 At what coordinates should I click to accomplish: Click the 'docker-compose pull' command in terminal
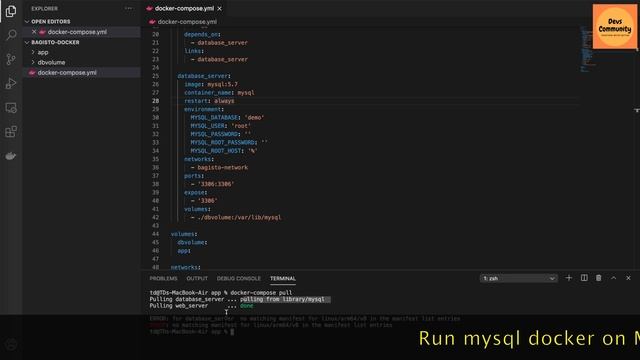(x=261, y=293)
